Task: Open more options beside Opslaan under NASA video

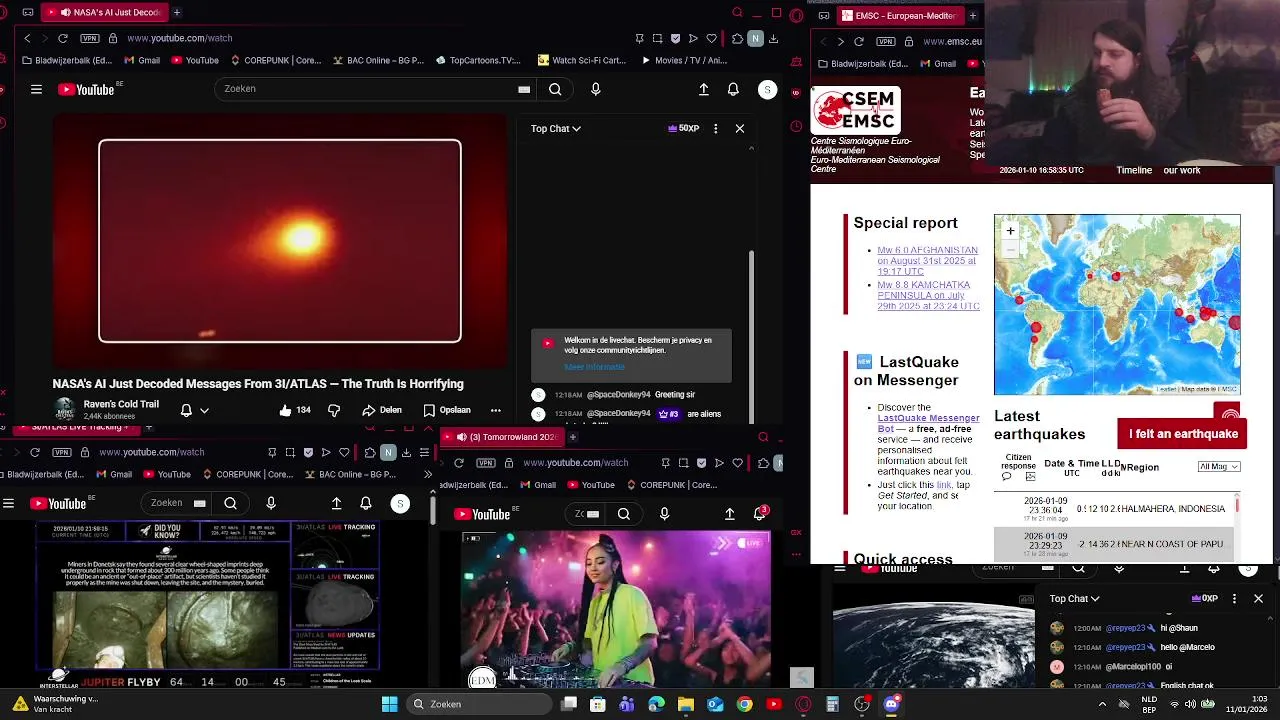Action: coord(495,410)
